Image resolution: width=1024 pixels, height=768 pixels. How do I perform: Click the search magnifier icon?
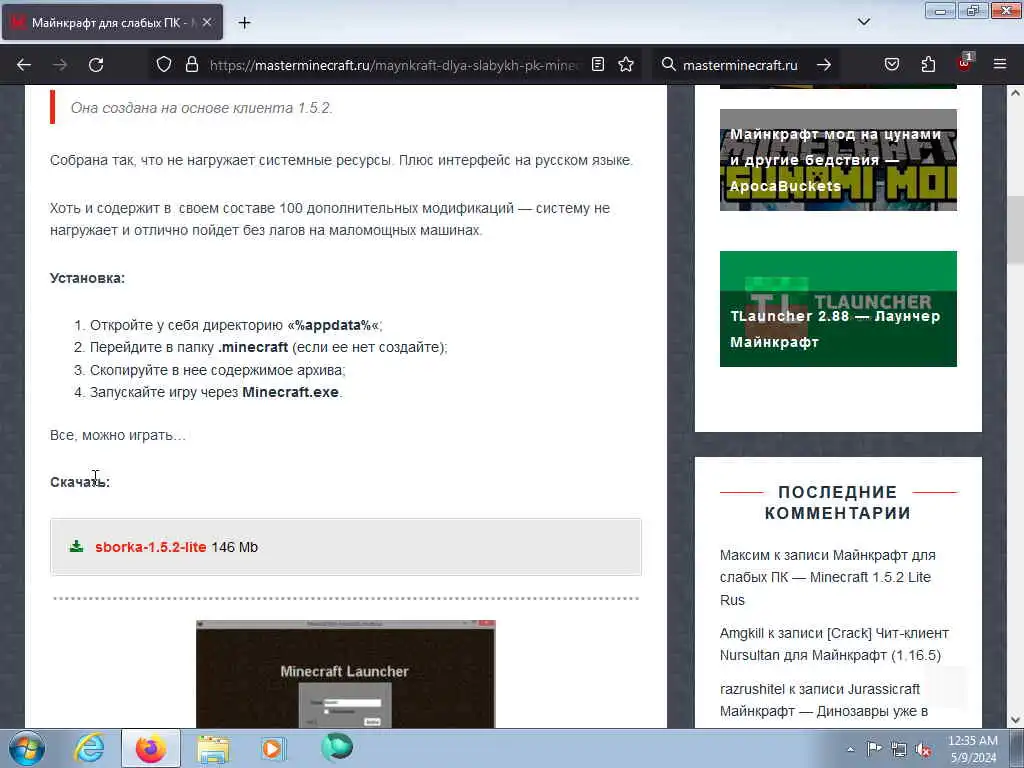click(x=668, y=65)
